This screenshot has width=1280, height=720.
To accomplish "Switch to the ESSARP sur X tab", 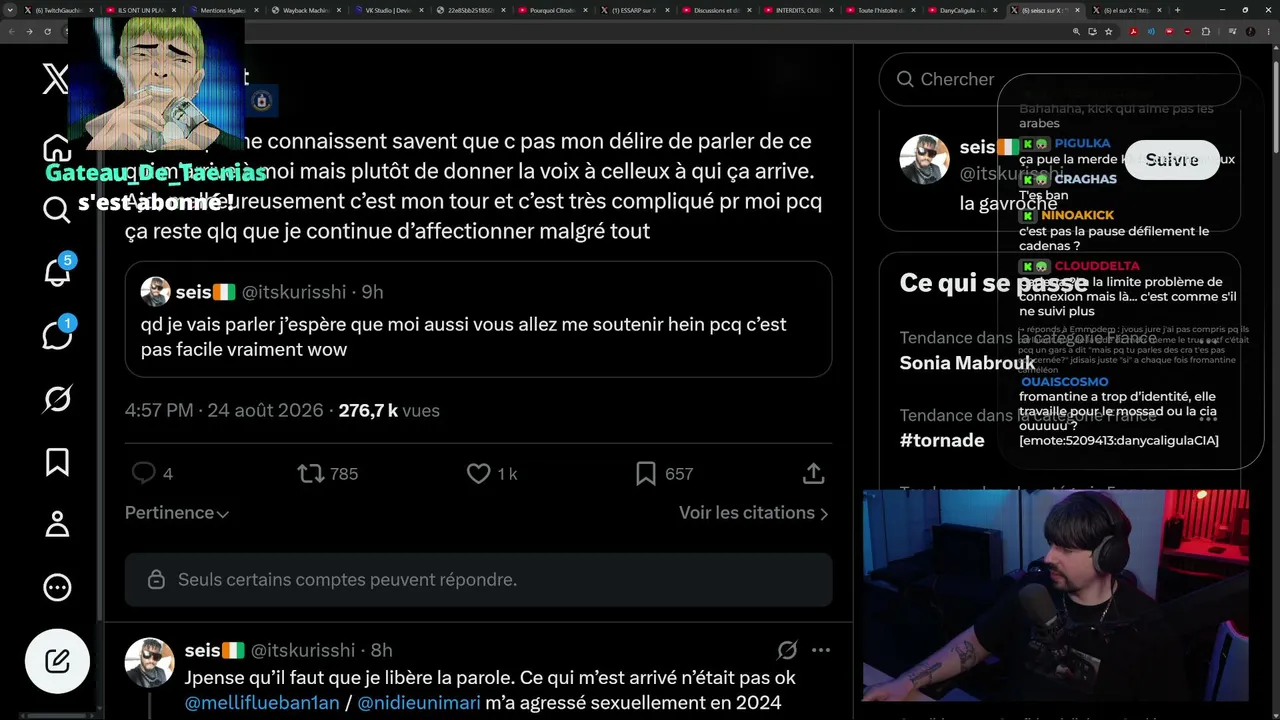I will coord(634,10).
